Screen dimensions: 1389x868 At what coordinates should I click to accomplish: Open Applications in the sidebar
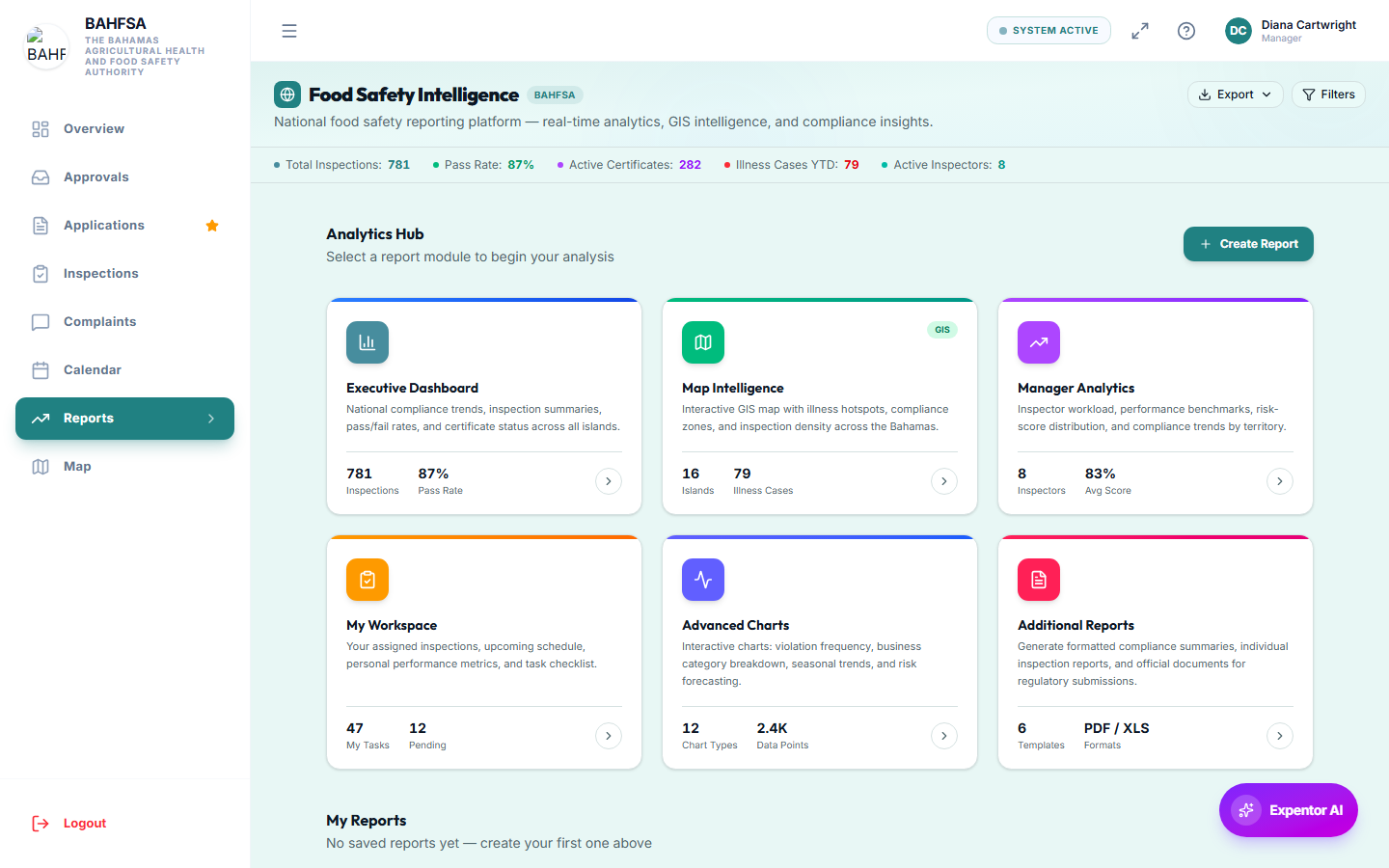click(x=124, y=226)
